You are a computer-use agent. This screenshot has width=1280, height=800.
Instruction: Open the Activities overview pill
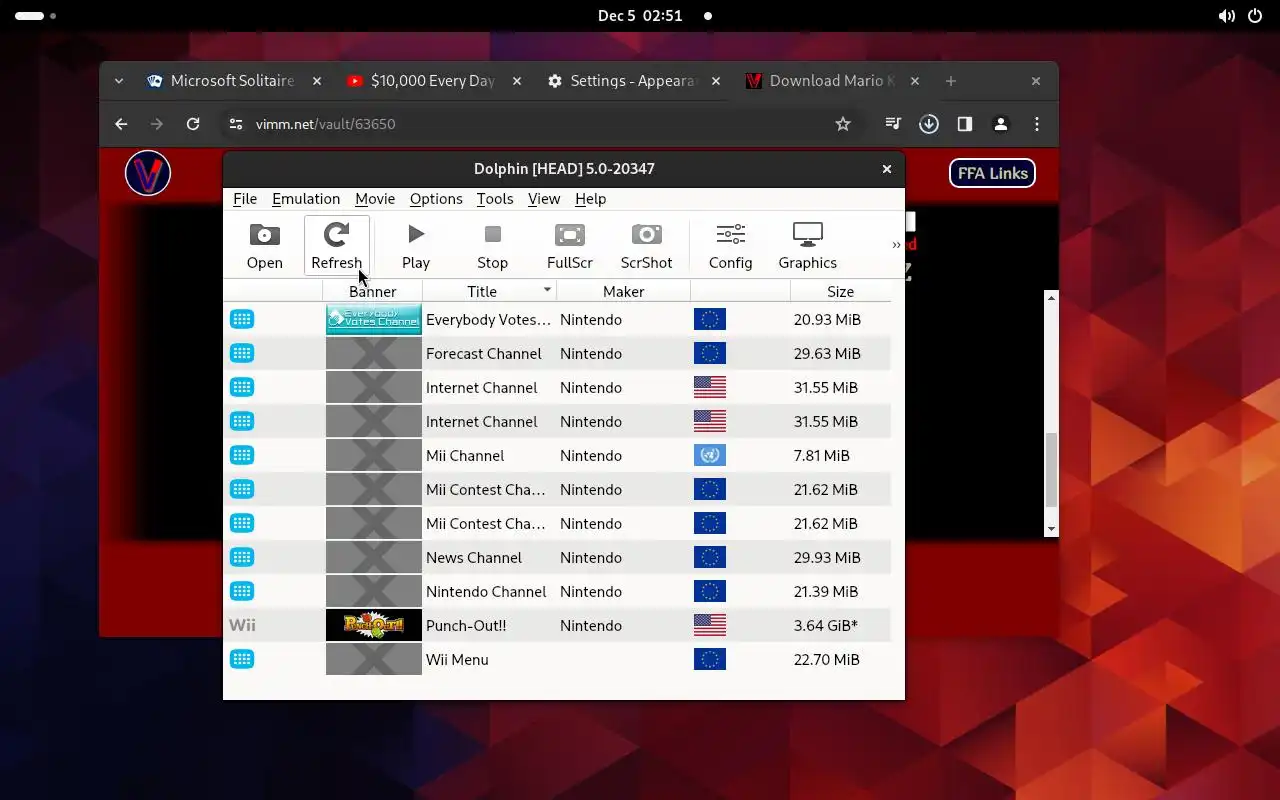coord(36,16)
